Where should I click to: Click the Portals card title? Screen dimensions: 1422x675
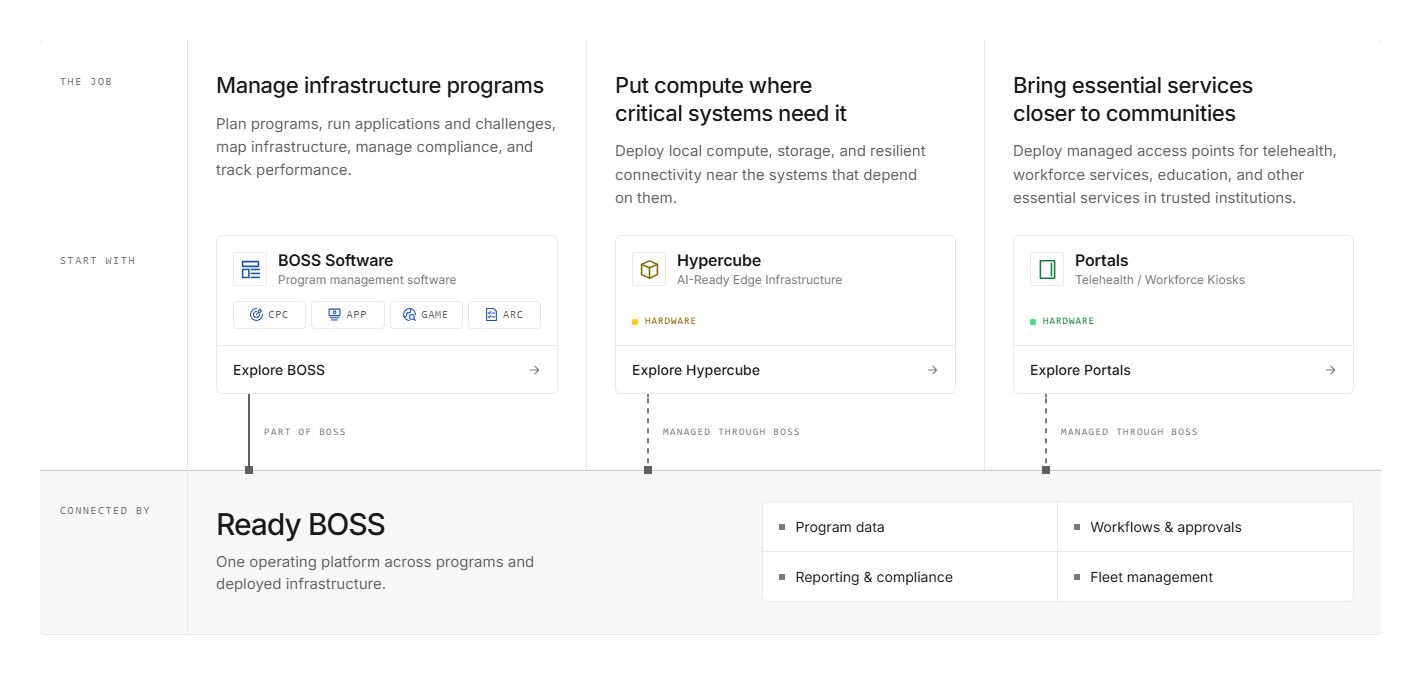click(x=1102, y=261)
